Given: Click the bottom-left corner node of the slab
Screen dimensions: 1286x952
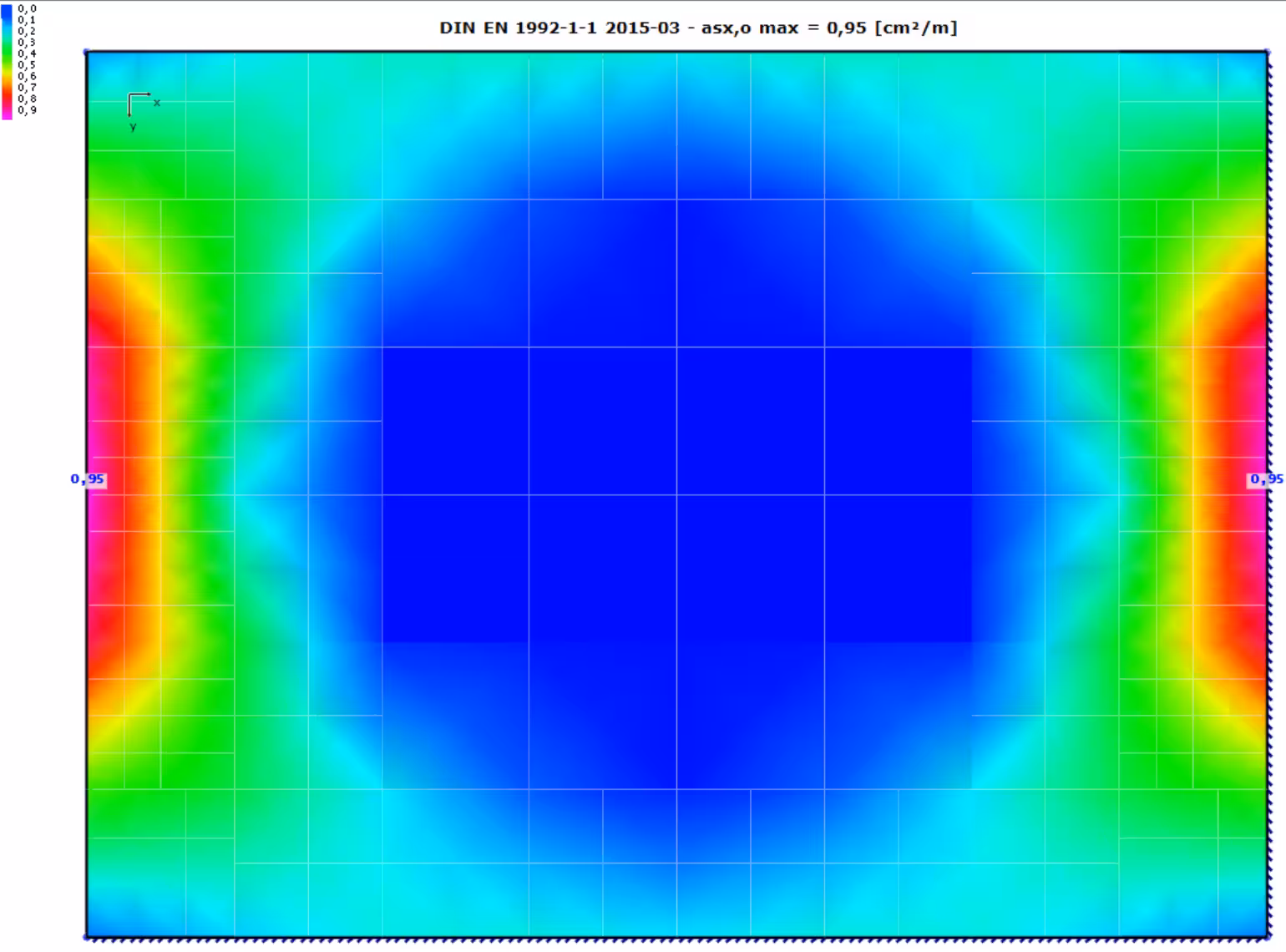Looking at the screenshot, I should point(87,937).
